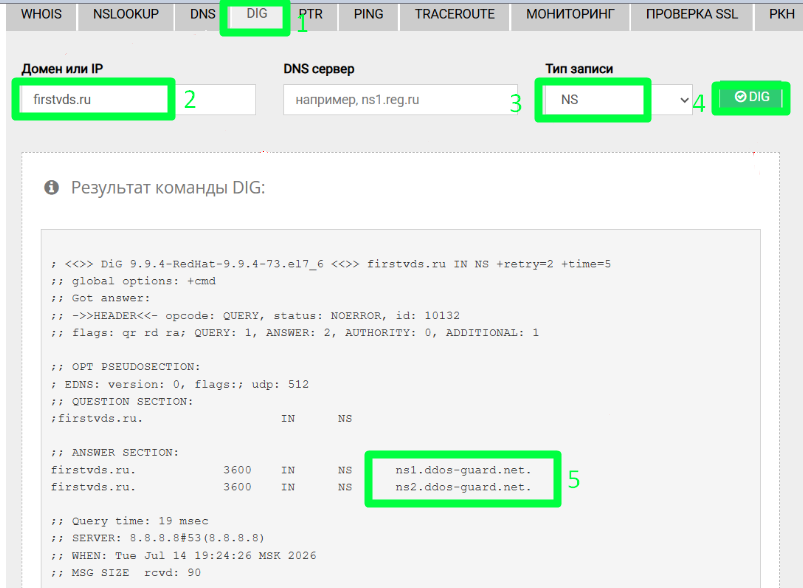This screenshot has height=588, width=803.
Task: Focus the DNS сервер input field
Action: [400, 99]
